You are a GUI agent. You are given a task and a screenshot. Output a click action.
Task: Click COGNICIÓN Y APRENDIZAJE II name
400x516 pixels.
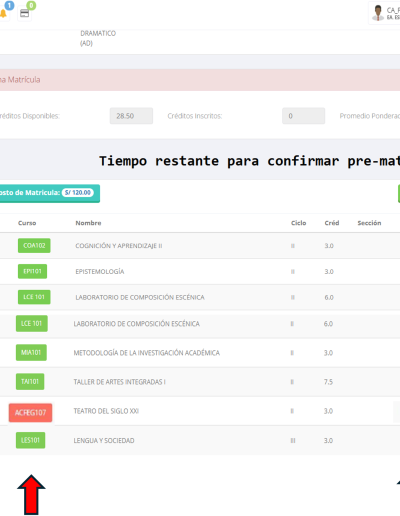[119, 246]
